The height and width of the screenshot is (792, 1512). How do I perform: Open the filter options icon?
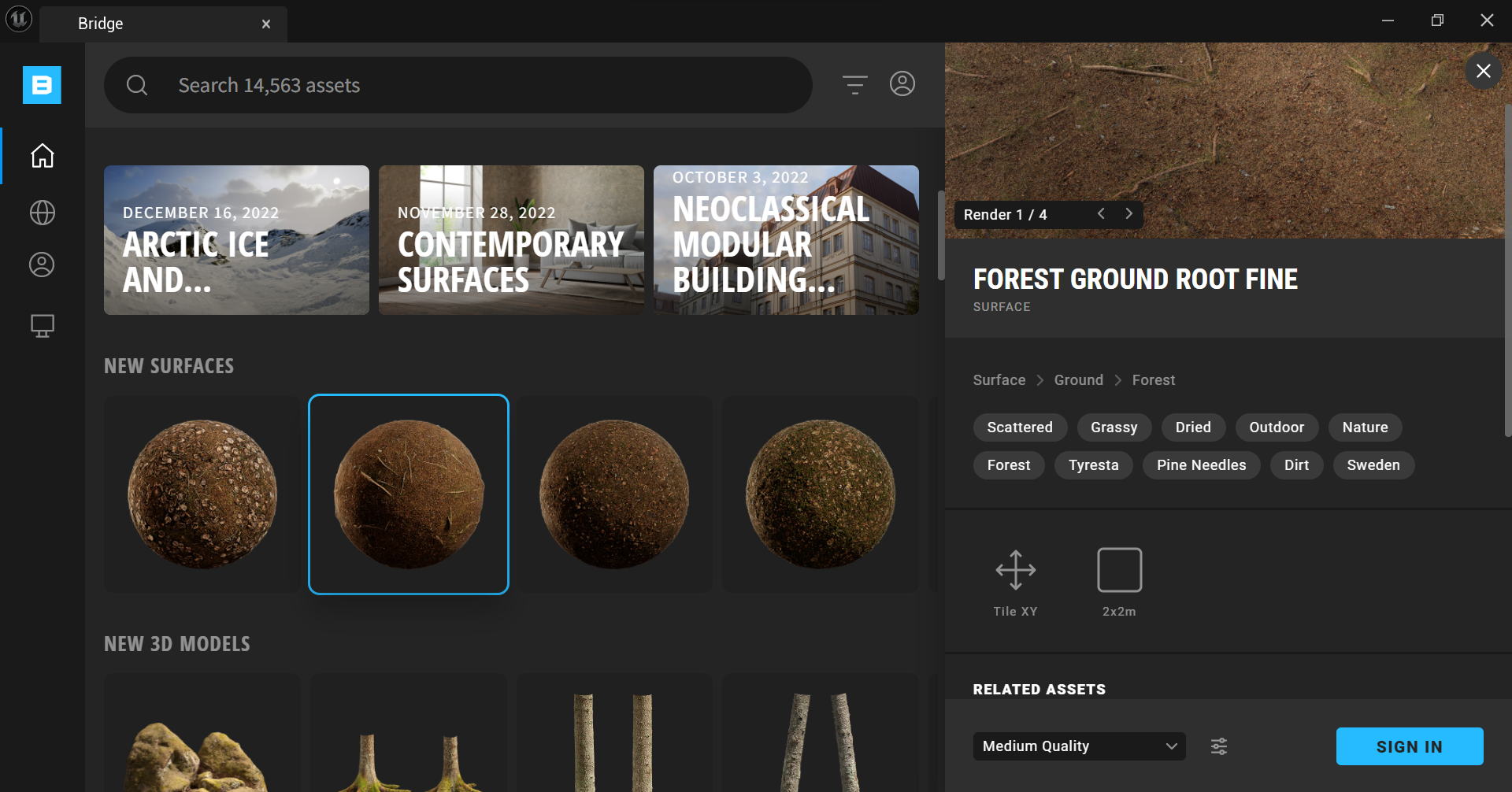click(855, 85)
